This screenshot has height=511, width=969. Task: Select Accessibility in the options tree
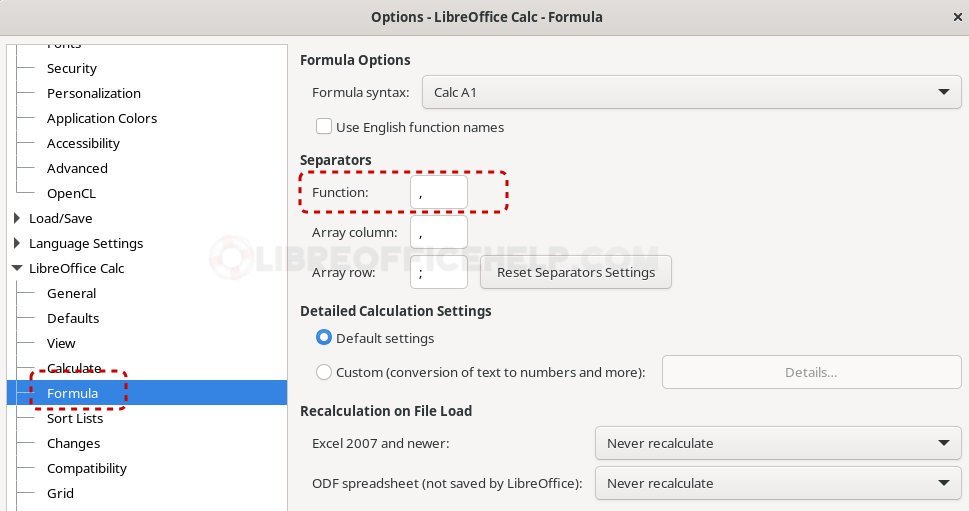(x=83, y=143)
